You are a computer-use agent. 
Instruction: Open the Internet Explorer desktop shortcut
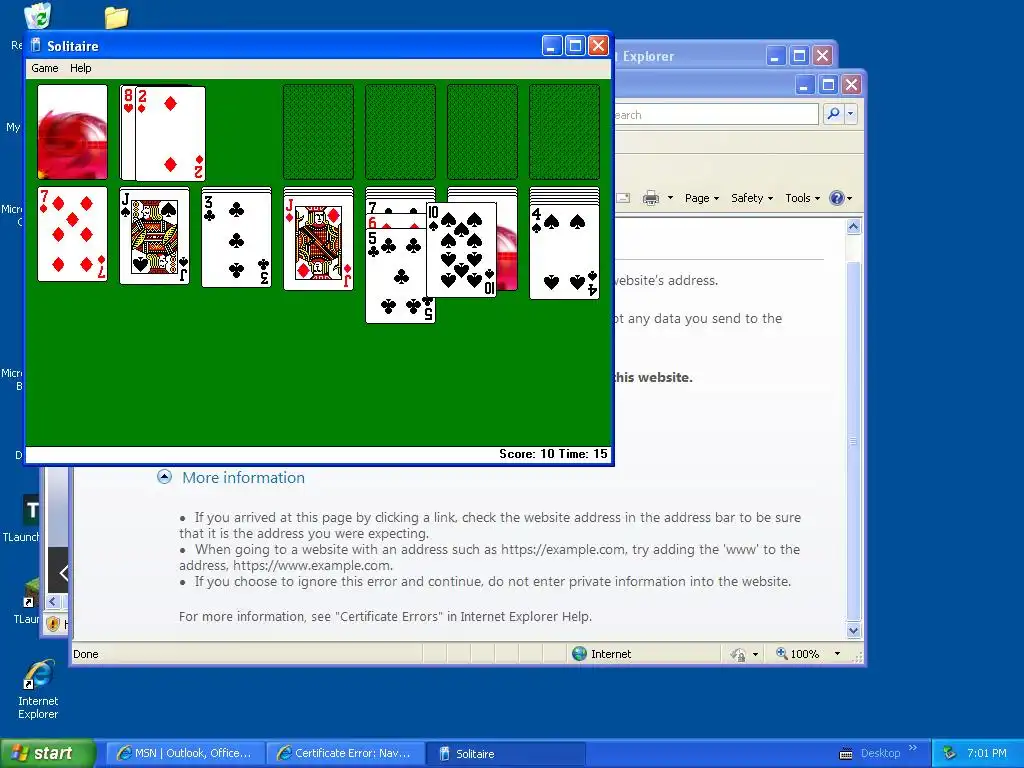click(x=38, y=689)
